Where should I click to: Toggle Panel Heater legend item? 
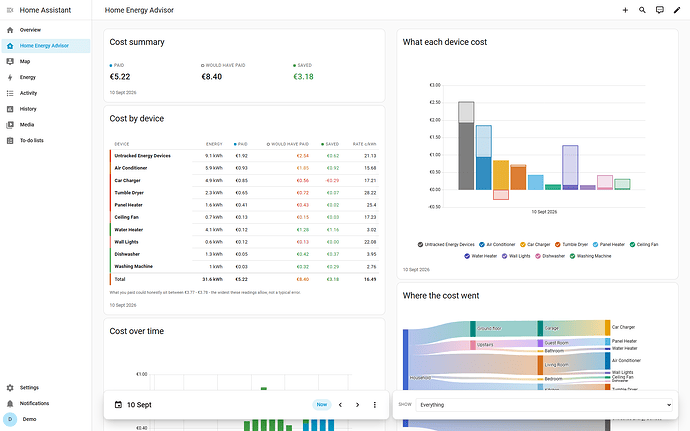[x=609, y=244]
